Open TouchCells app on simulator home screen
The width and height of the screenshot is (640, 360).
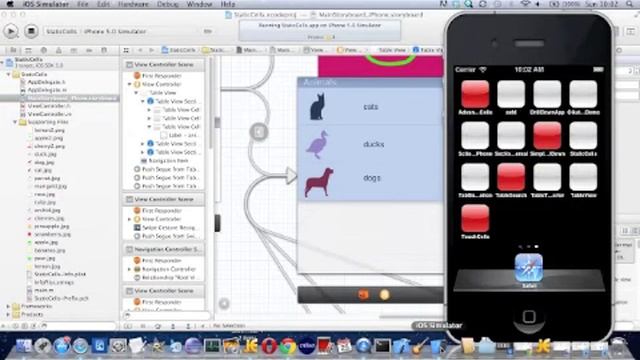click(x=475, y=221)
